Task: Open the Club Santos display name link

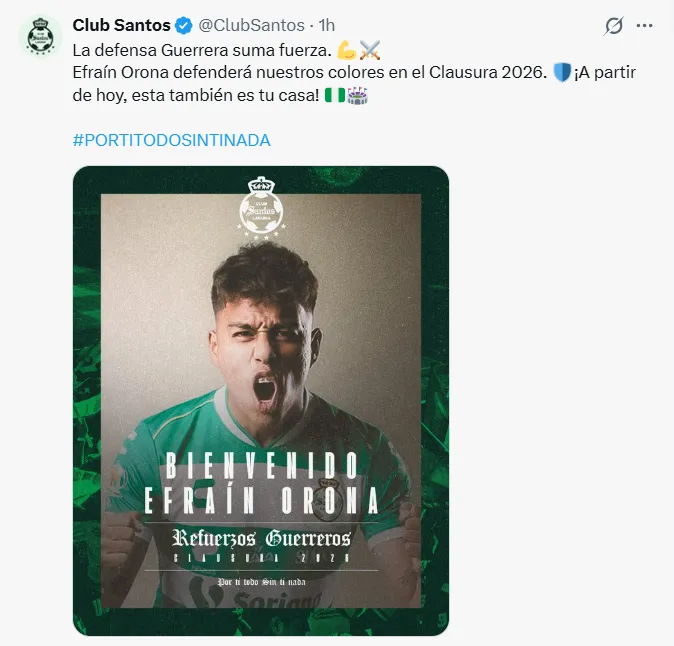Action: [120, 25]
